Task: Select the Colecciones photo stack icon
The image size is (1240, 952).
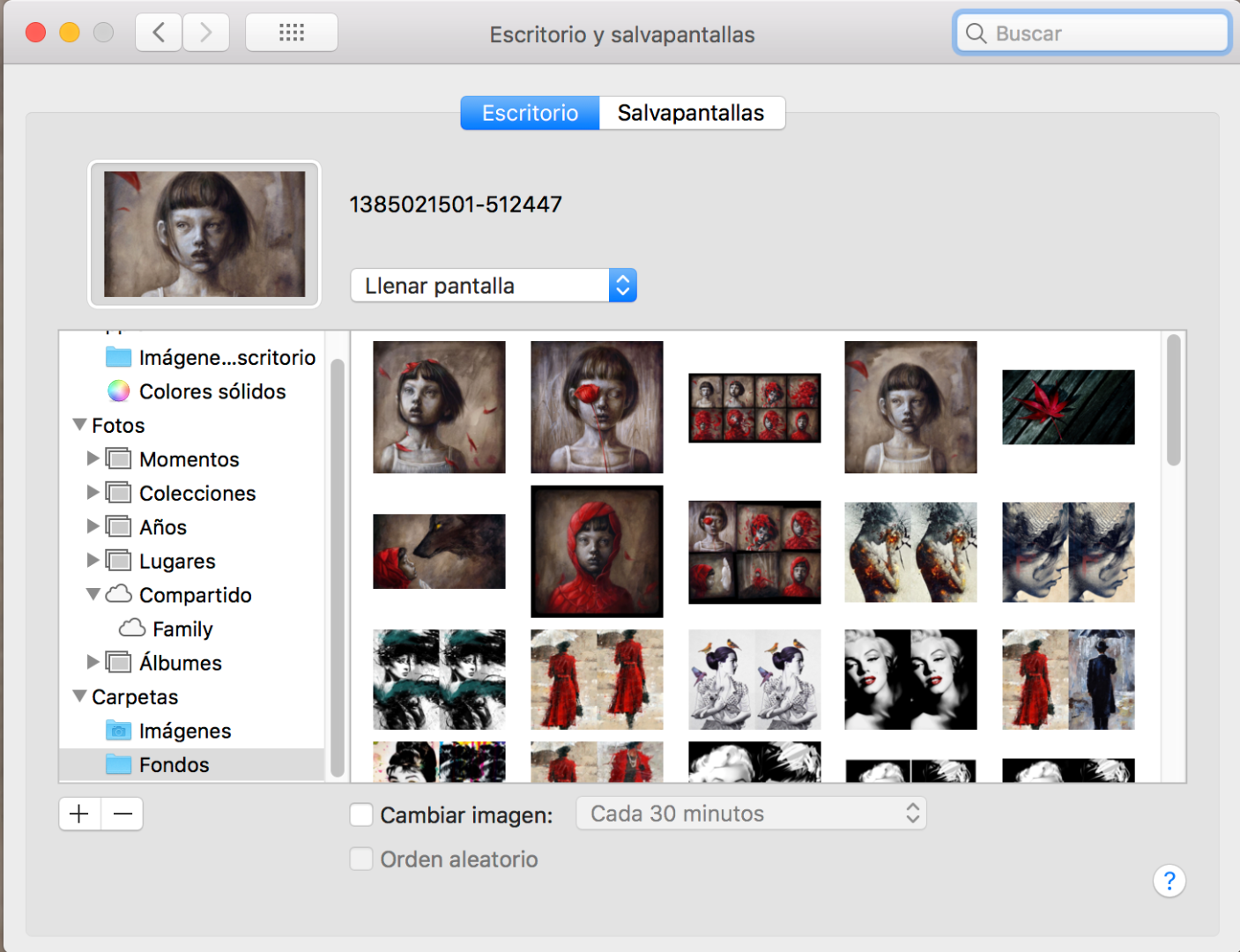Action: pos(118,492)
